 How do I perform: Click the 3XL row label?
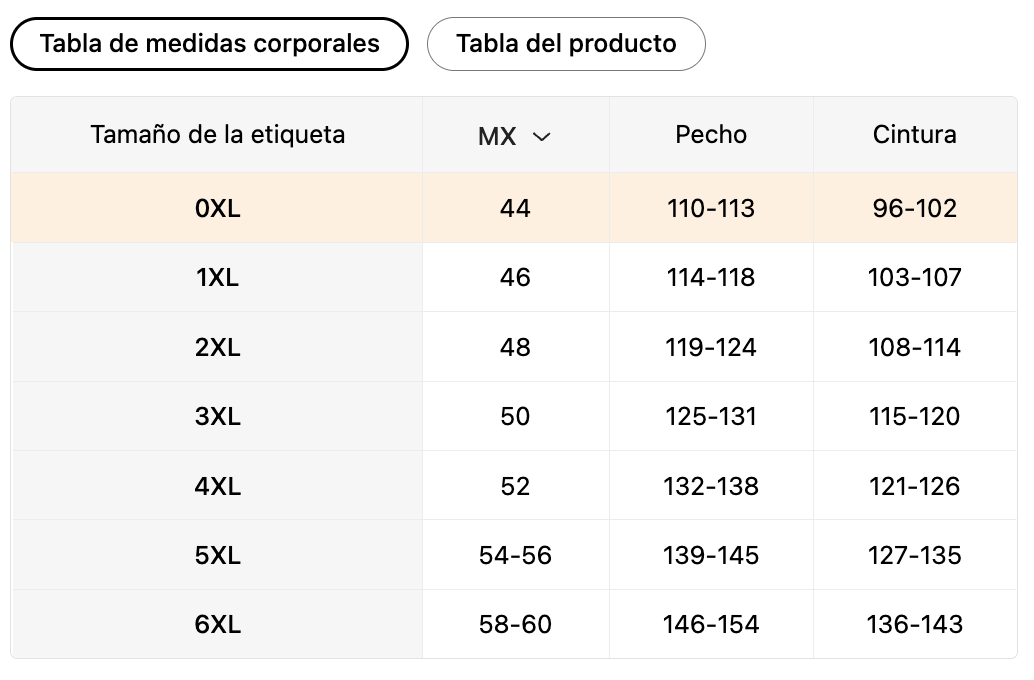218,416
